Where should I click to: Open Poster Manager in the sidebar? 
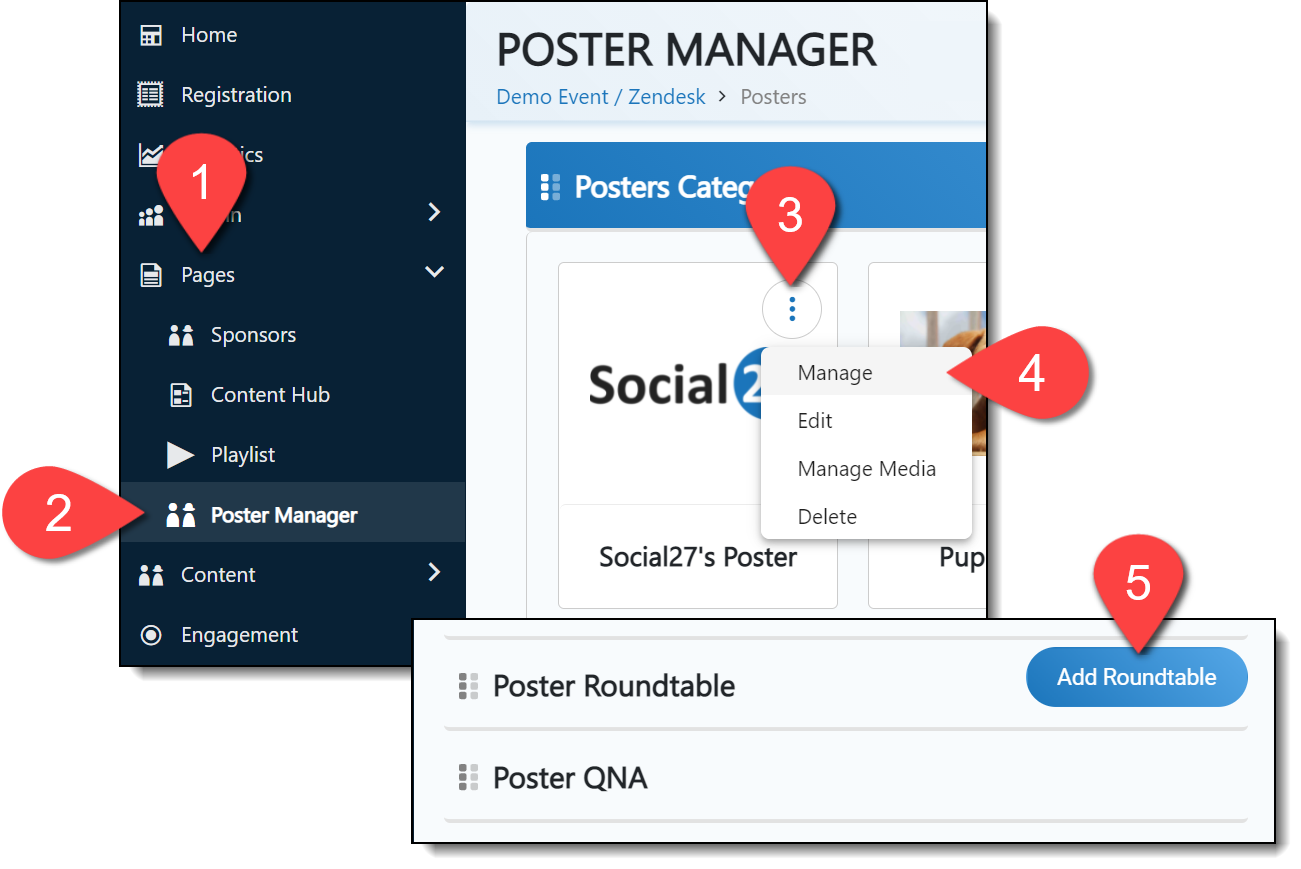click(x=284, y=515)
